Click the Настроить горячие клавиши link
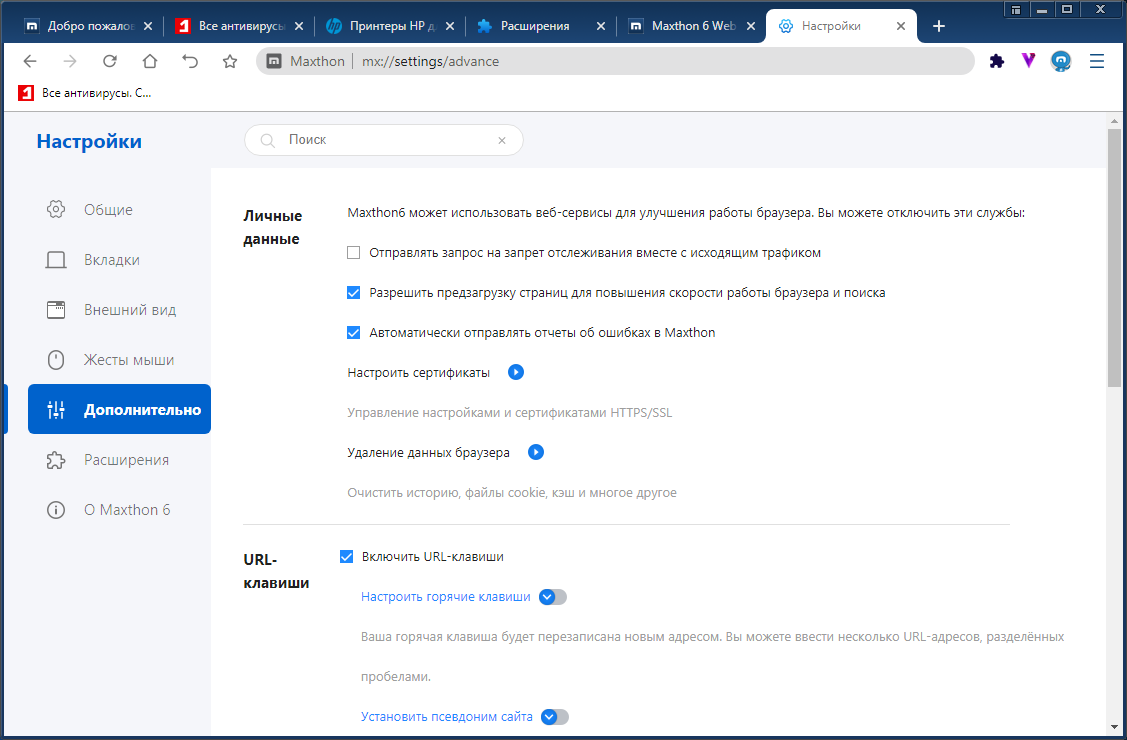1127x740 pixels. click(446, 597)
